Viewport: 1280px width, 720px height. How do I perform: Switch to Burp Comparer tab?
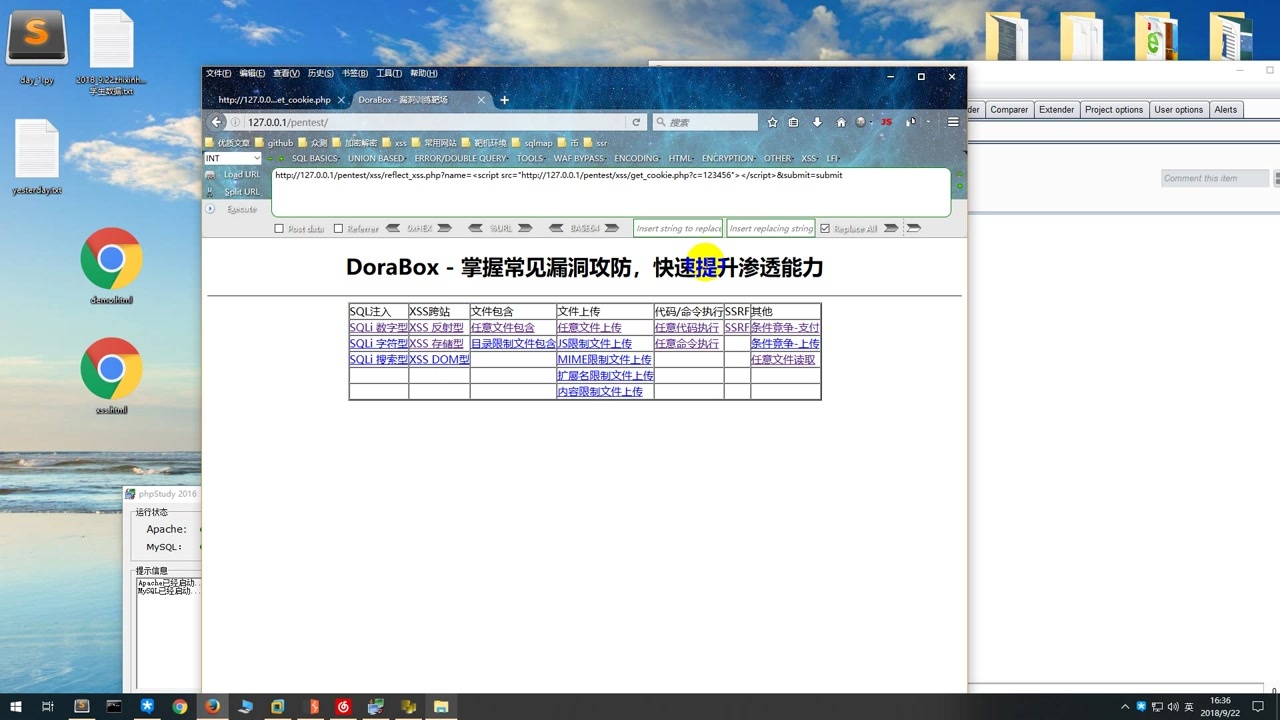(x=1009, y=110)
